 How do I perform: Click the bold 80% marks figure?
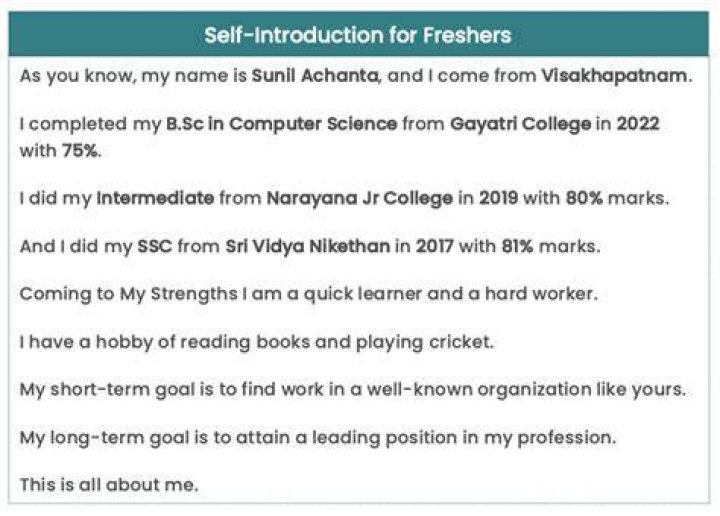[584, 198]
